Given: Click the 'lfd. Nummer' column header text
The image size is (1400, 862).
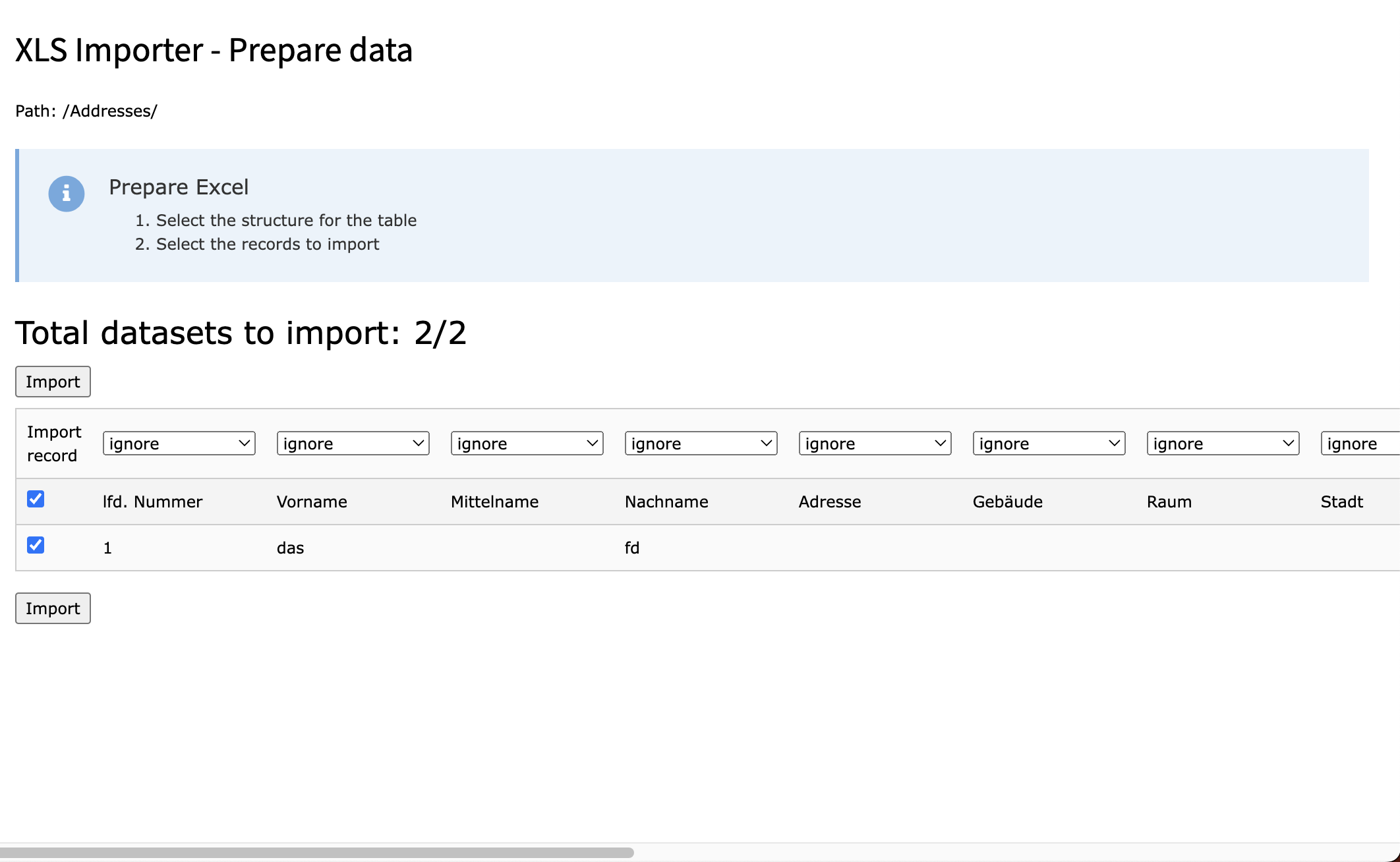Looking at the screenshot, I should pos(152,502).
